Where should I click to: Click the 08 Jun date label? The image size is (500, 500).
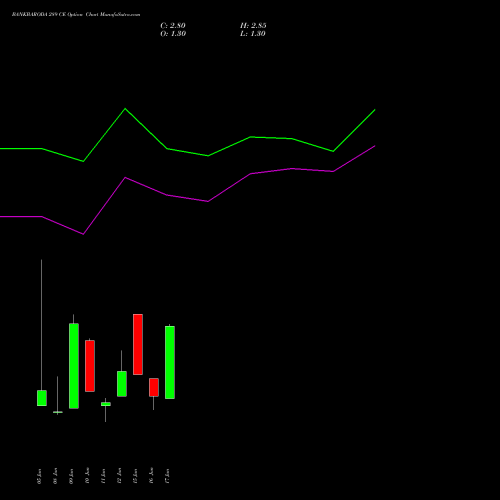55,476
